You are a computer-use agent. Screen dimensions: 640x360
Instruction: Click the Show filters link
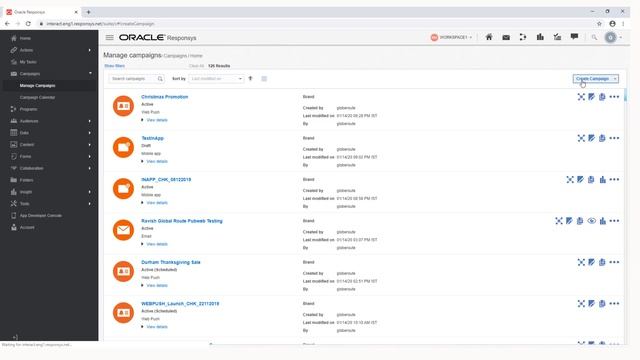pos(115,66)
